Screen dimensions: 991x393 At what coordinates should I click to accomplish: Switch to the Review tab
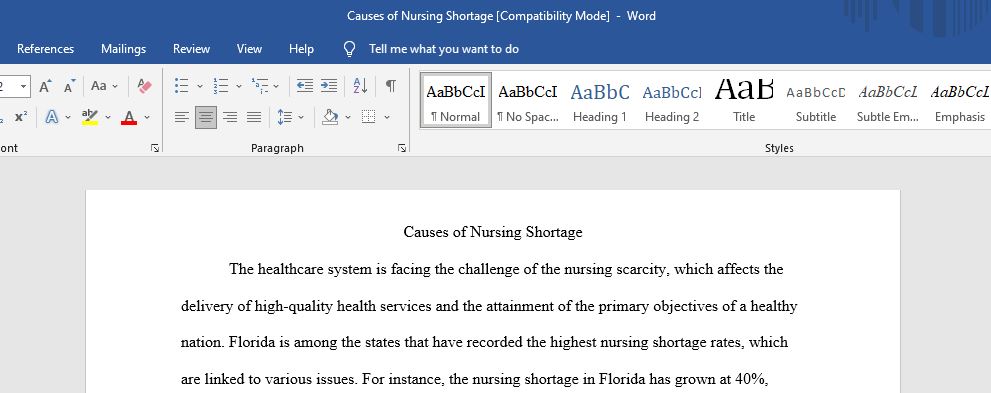pos(192,49)
